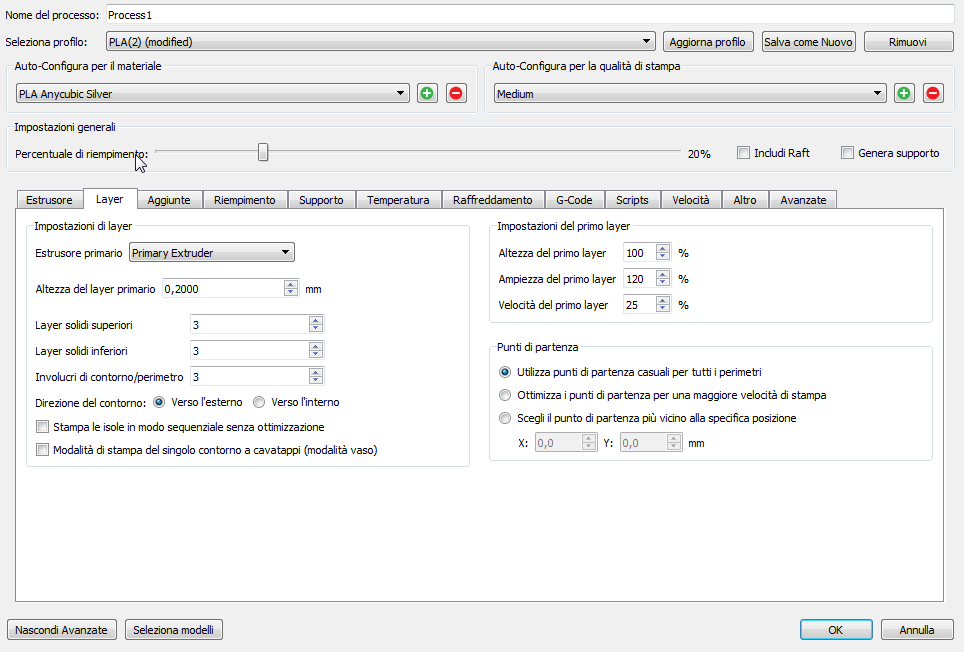Remove Medium quality preset with red minus

(x=933, y=93)
